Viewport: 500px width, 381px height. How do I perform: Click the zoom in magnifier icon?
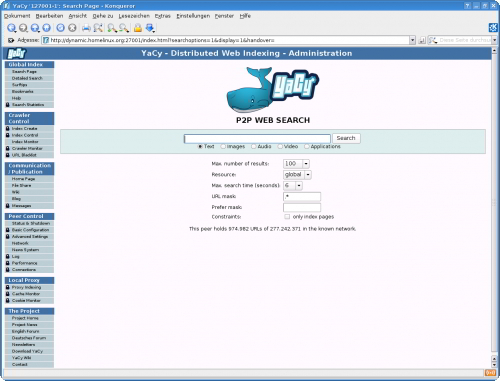coord(112,28)
